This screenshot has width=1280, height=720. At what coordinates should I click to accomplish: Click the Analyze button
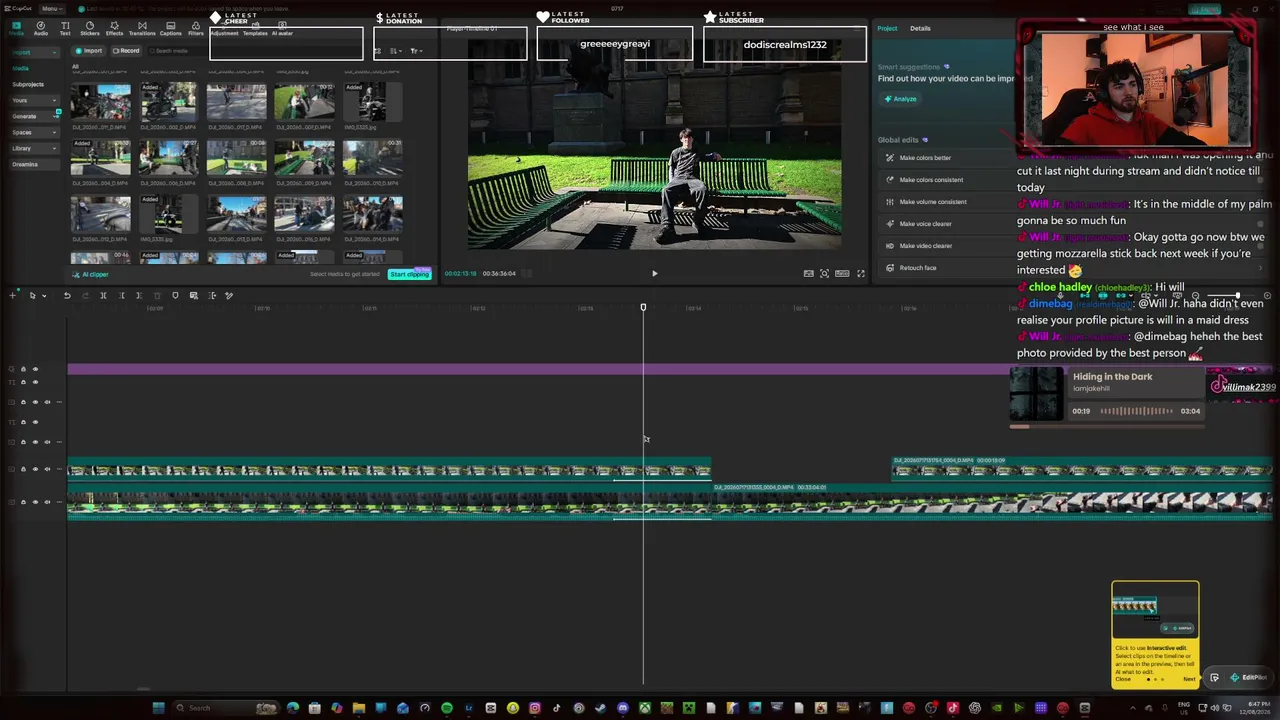900,99
